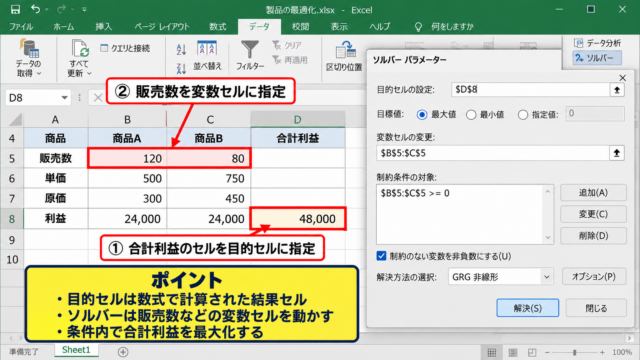Click 追加(A) constraint button
640x360 pixels.
click(593, 193)
